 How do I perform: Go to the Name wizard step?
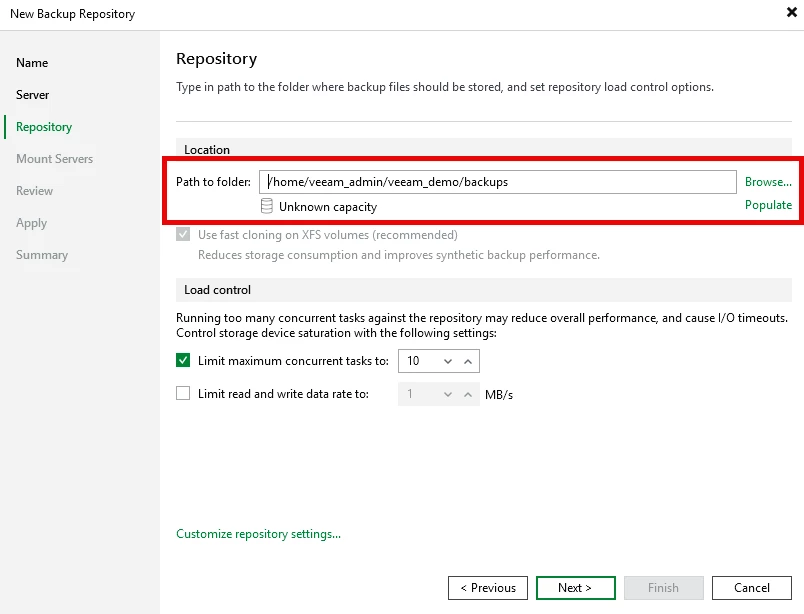pos(32,63)
